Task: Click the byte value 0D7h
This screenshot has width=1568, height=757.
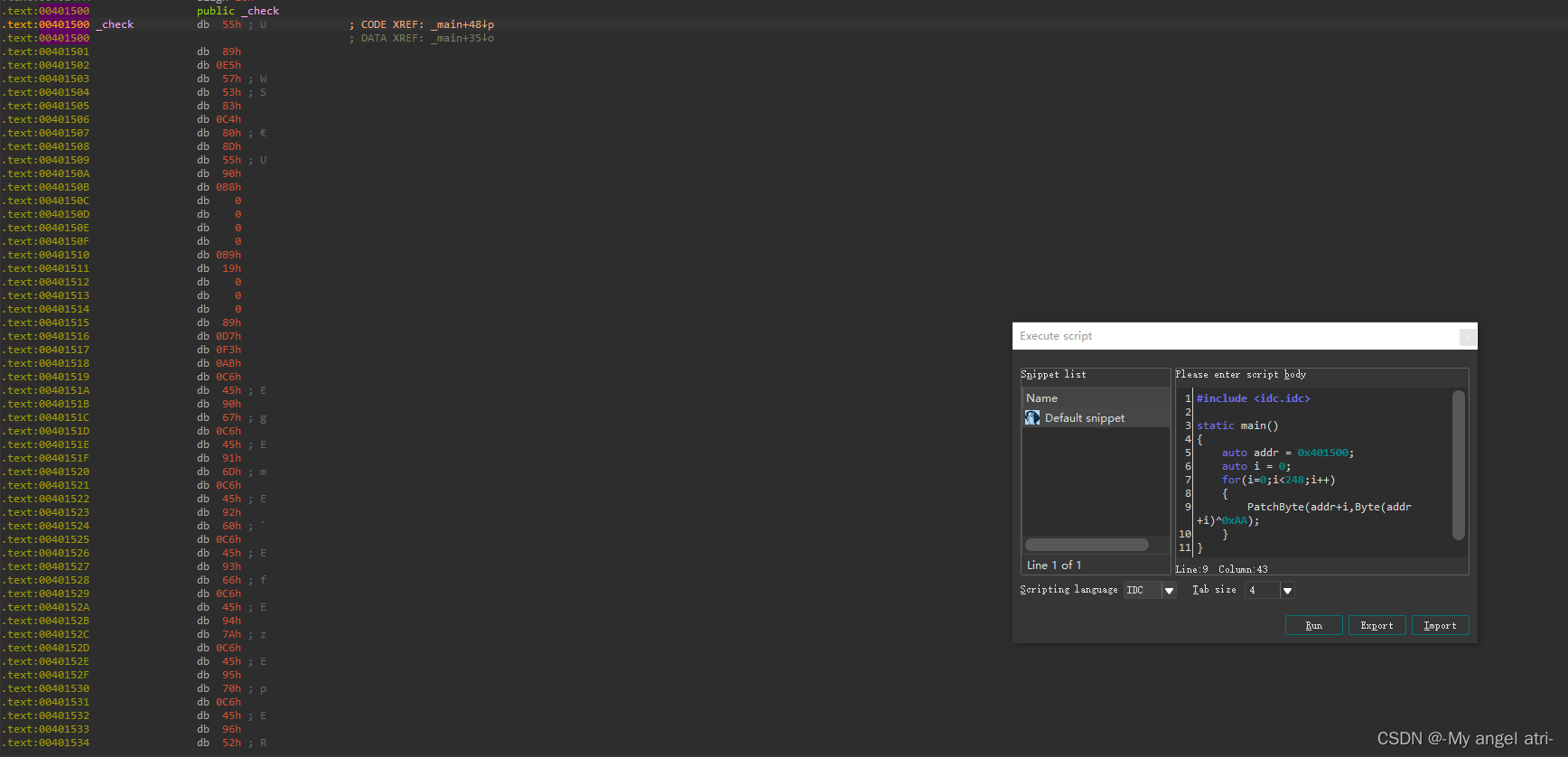Action: 229,336
